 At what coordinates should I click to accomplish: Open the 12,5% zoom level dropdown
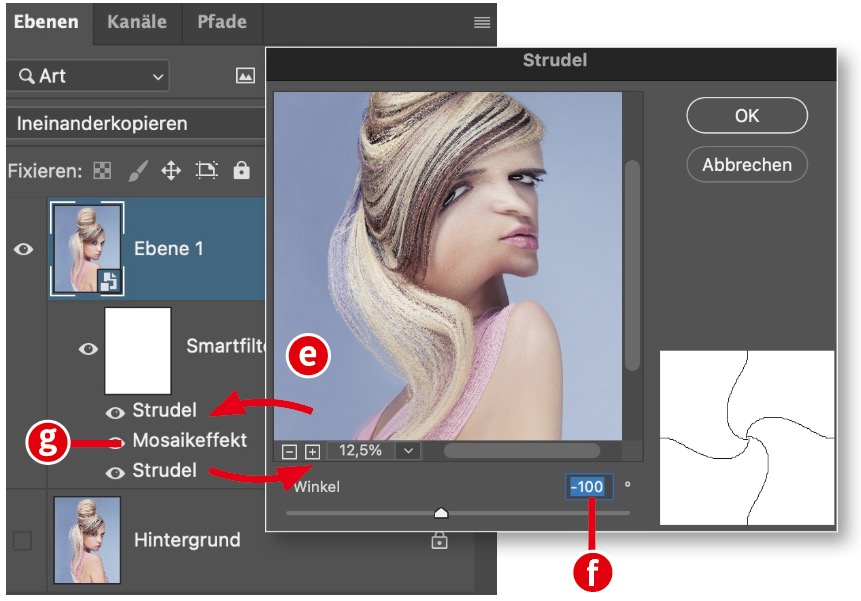pos(408,451)
